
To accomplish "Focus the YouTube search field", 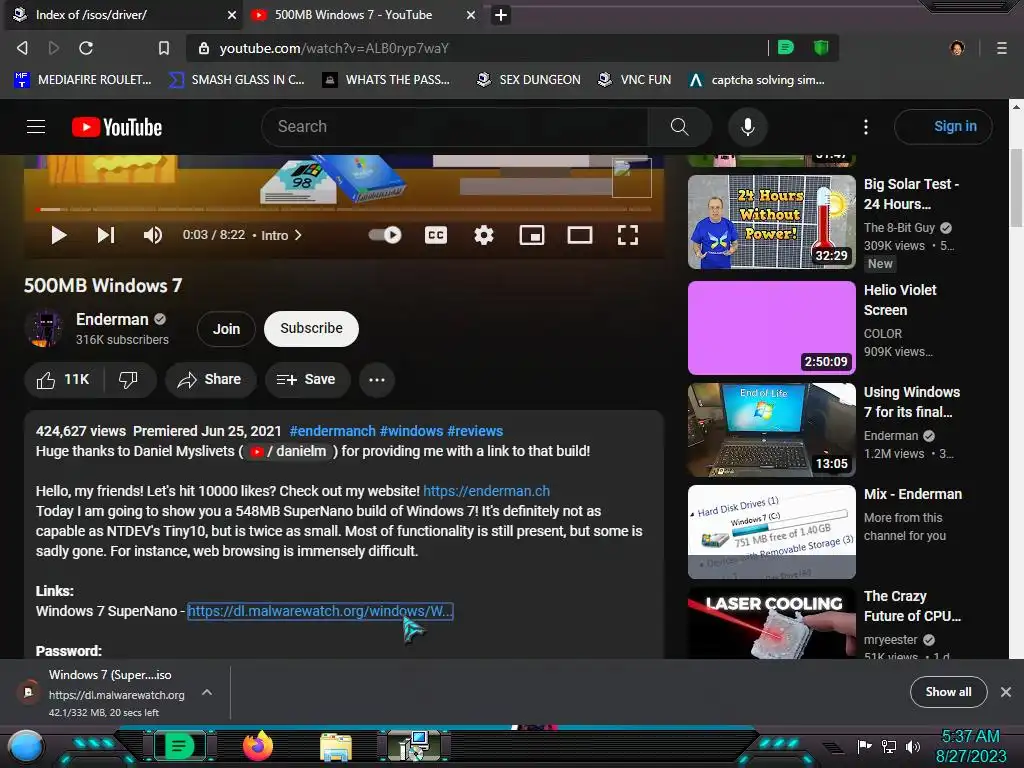I will (x=454, y=127).
